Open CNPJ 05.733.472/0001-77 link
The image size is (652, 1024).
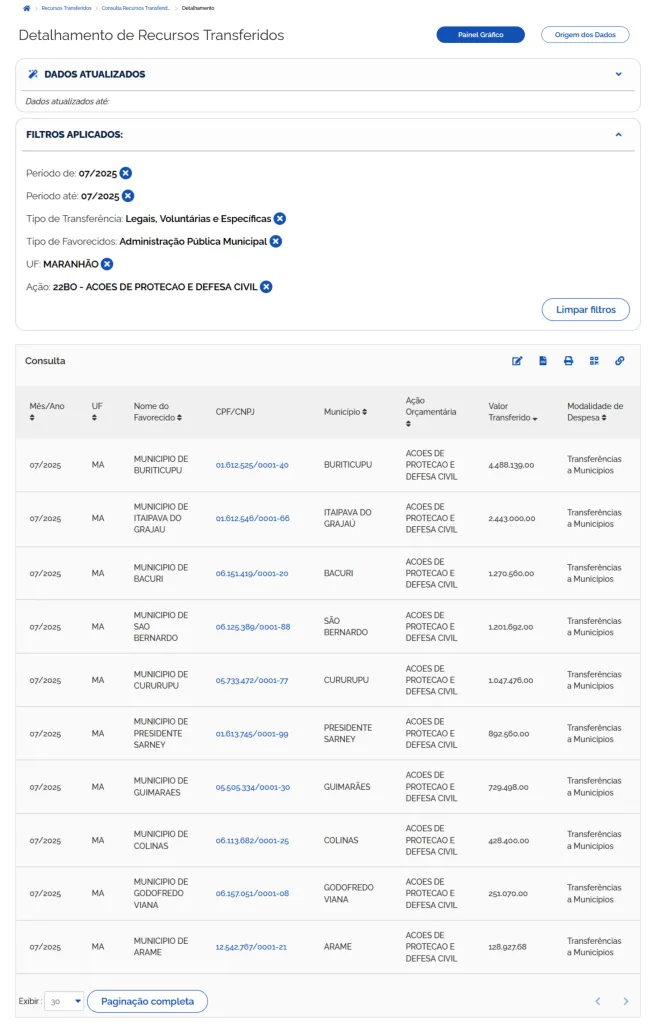(252, 680)
